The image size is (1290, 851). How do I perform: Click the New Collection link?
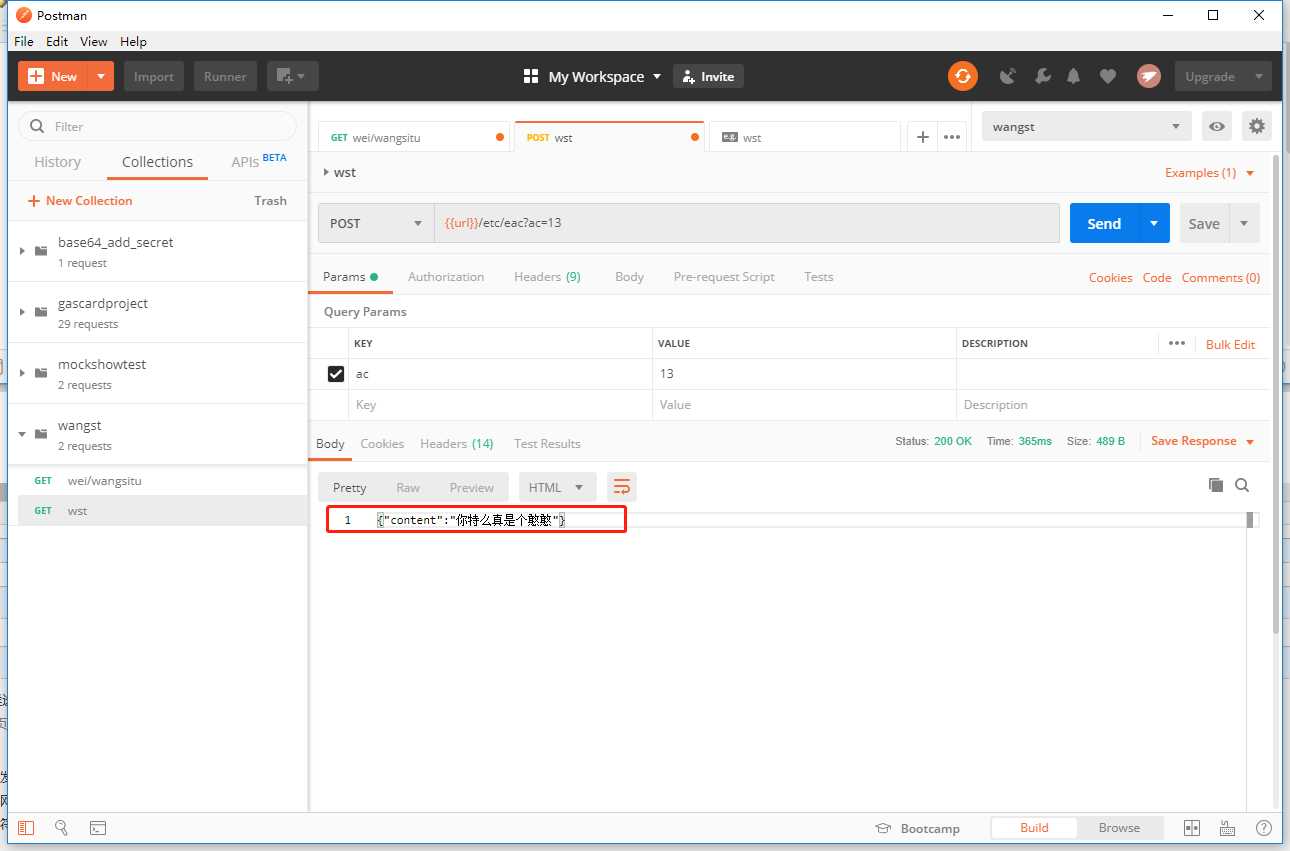[80, 201]
